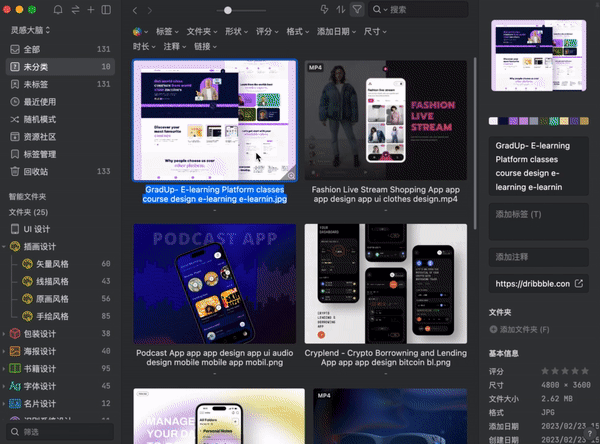
Task: Select the Fashion Live Stream video thumbnail
Action: tap(386, 120)
